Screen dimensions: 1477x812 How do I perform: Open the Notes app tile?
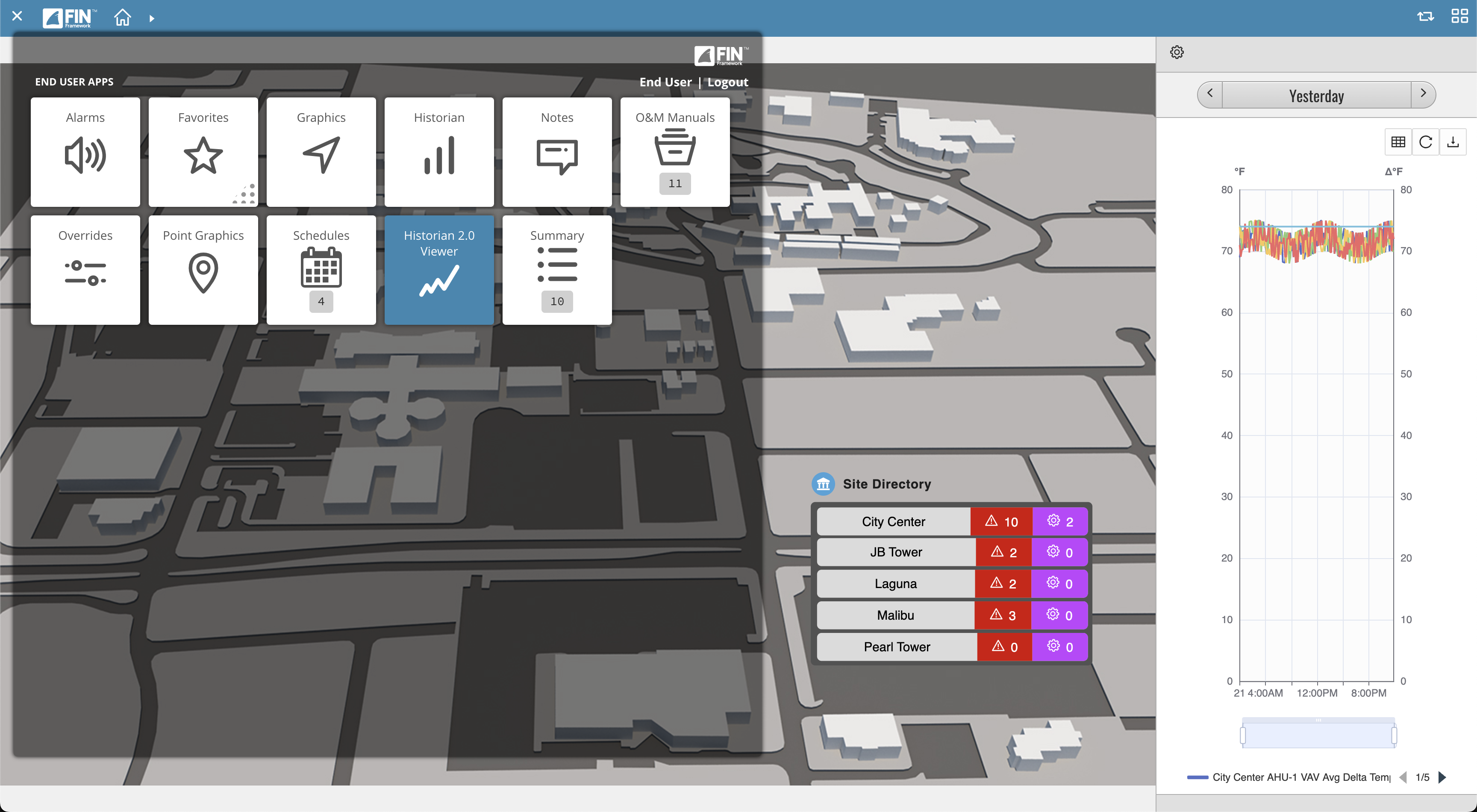[x=557, y=152]
